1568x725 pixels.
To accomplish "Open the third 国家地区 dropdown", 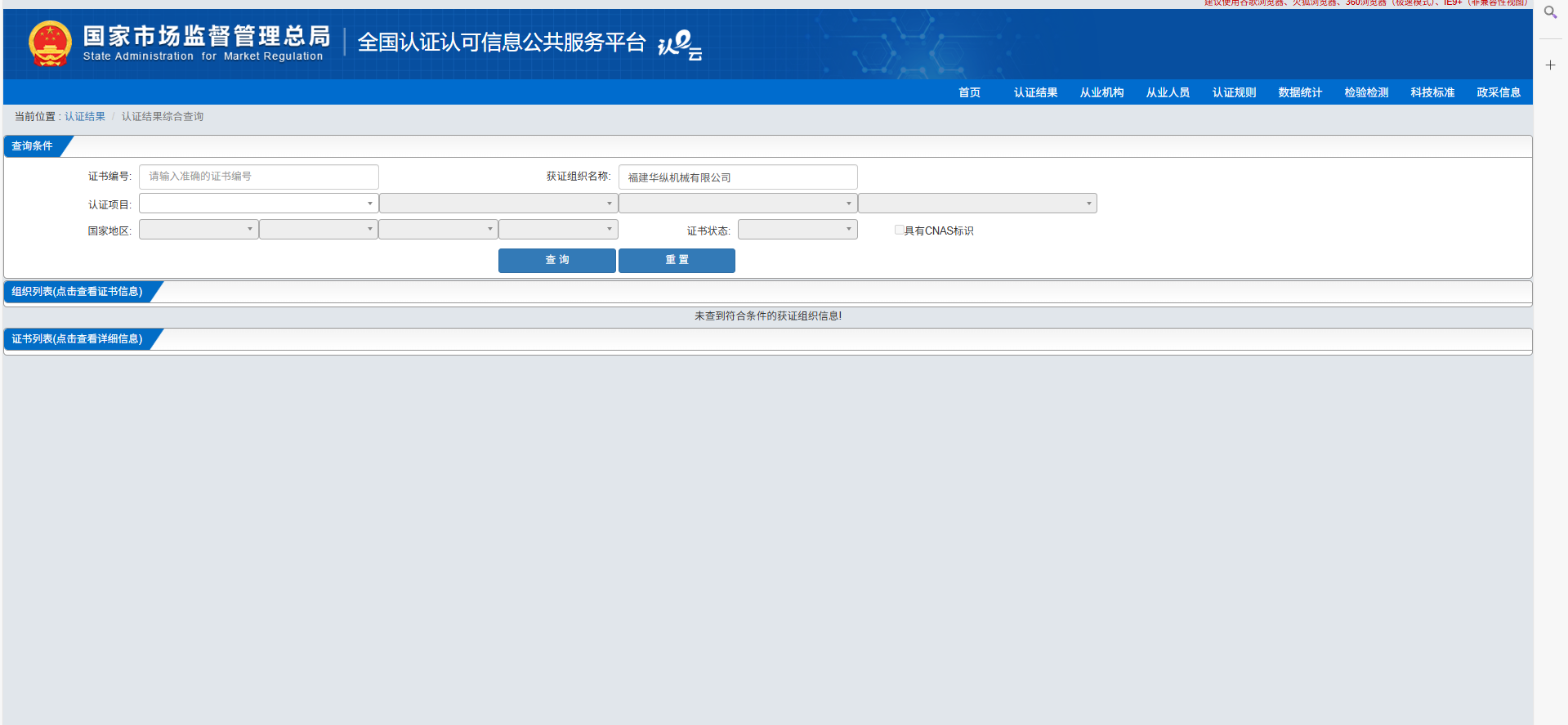I will [x=438, y=230].
